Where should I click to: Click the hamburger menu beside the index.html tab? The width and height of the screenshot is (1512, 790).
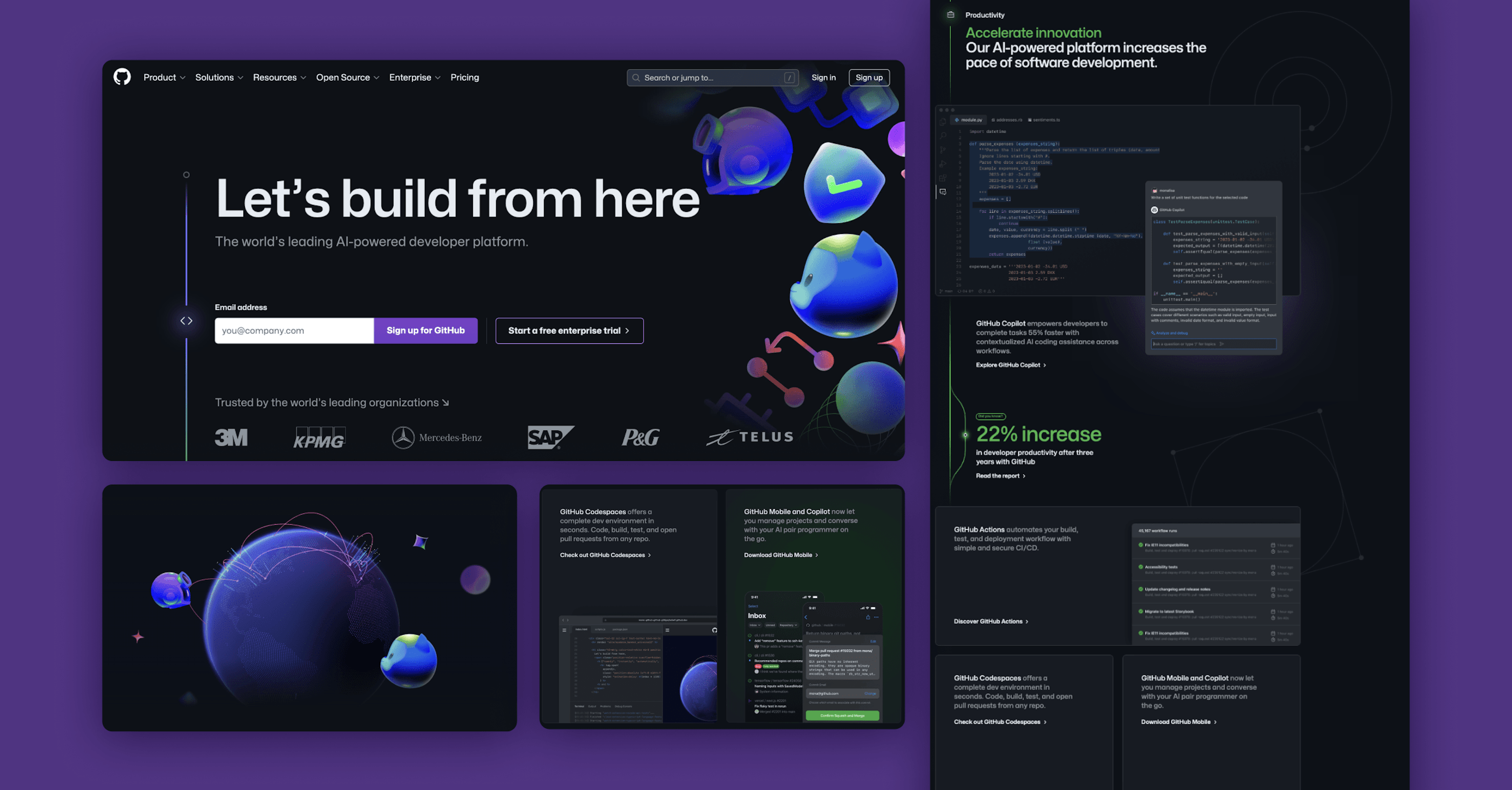[x=565, y=631]
